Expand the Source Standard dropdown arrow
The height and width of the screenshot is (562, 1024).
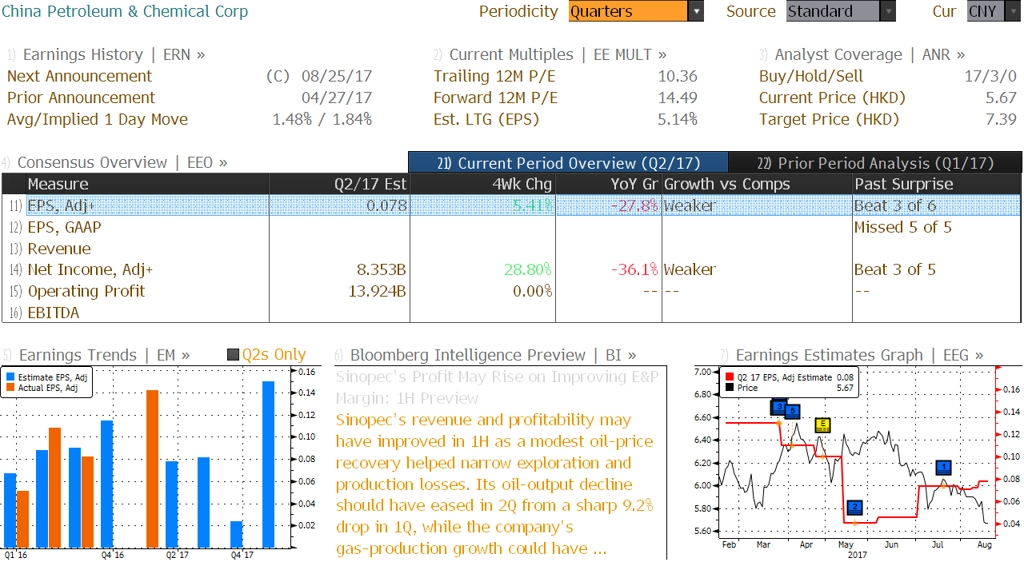pos(888,11)
